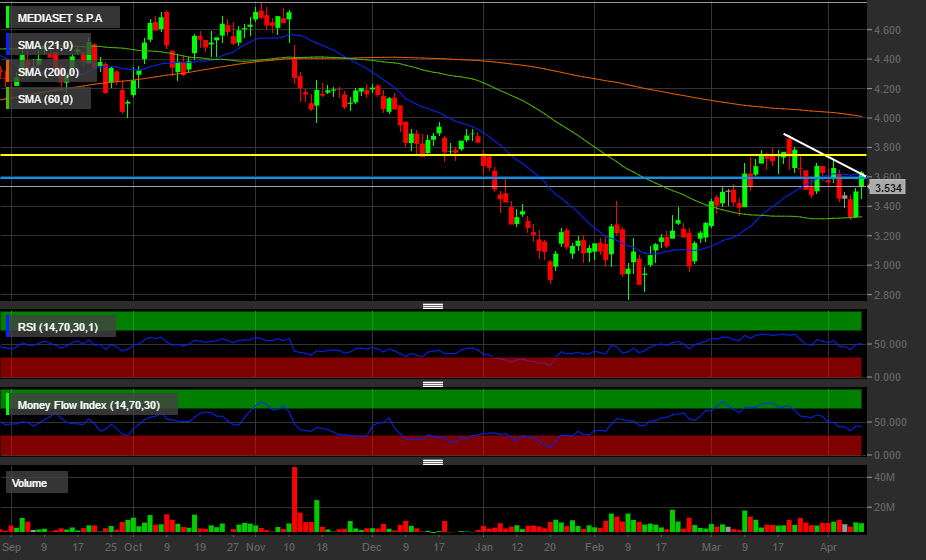Click the Oct date label on the time axis
The image size is (926, 560).
tap(133, 547)
